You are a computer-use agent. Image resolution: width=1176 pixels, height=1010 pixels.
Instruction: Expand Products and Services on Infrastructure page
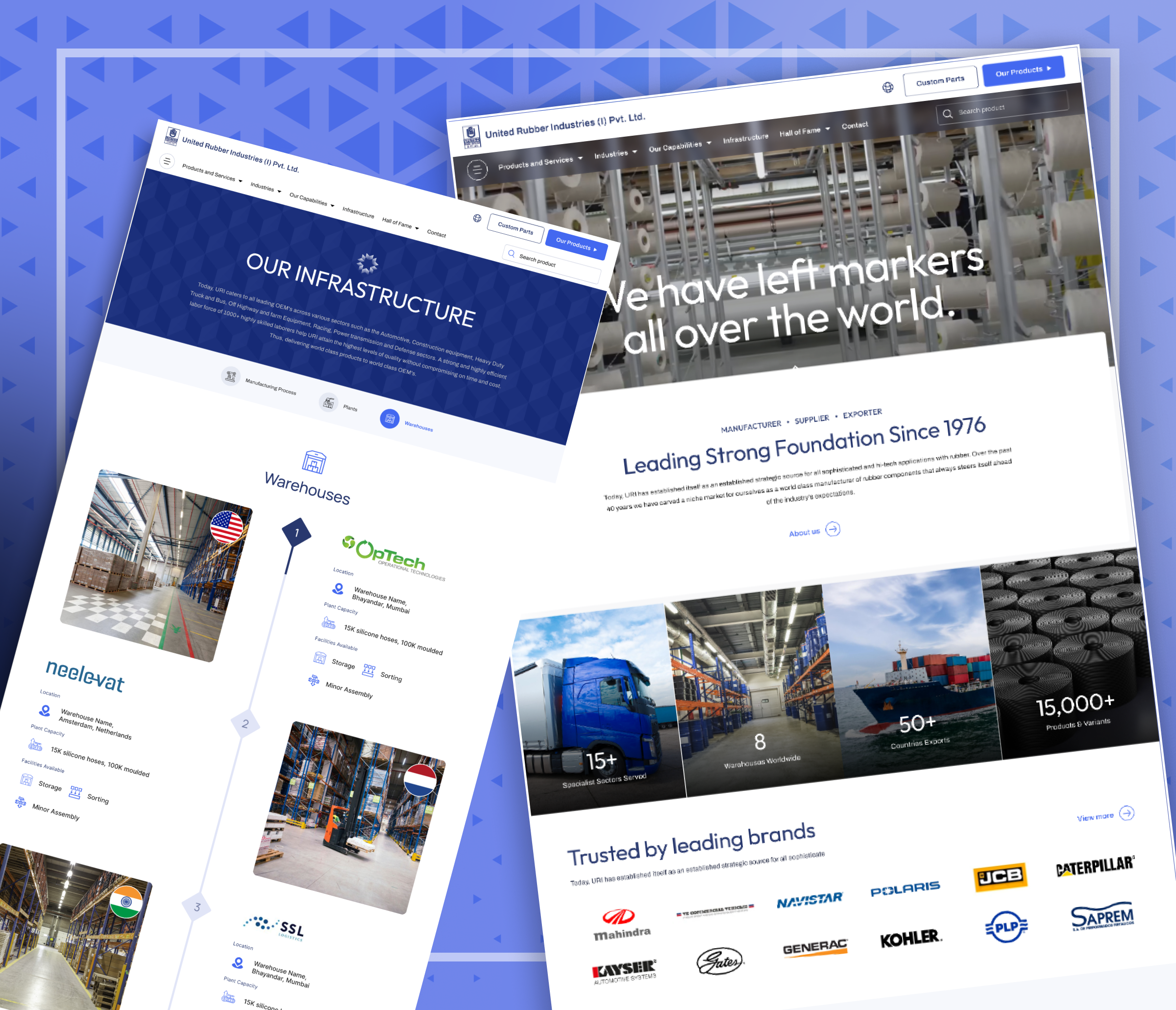pyautogui.click(x=212, y=173)
